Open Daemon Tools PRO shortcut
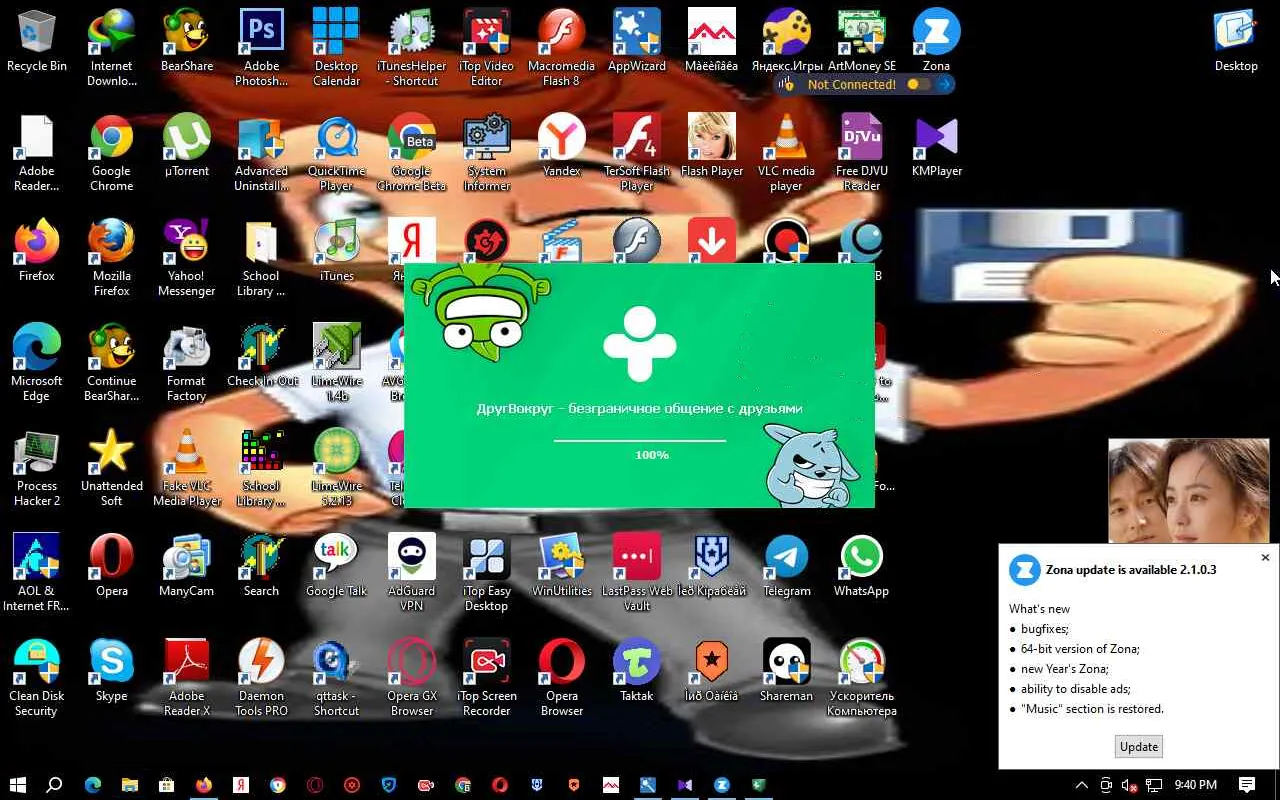Image resolution: width=1280 pixels, height=800 pixels. 261,678
